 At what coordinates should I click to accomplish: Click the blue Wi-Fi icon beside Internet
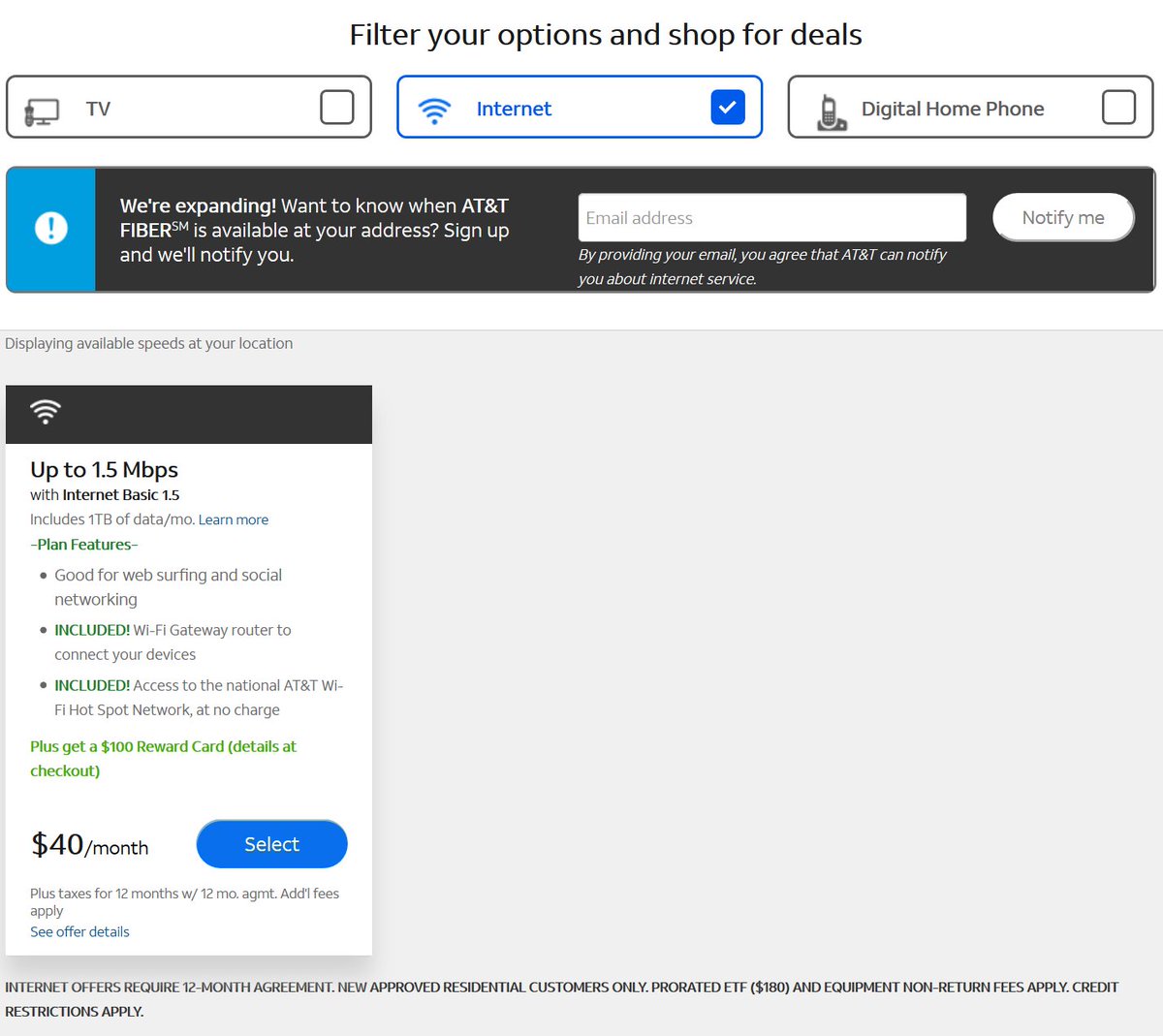click(434, 110)
